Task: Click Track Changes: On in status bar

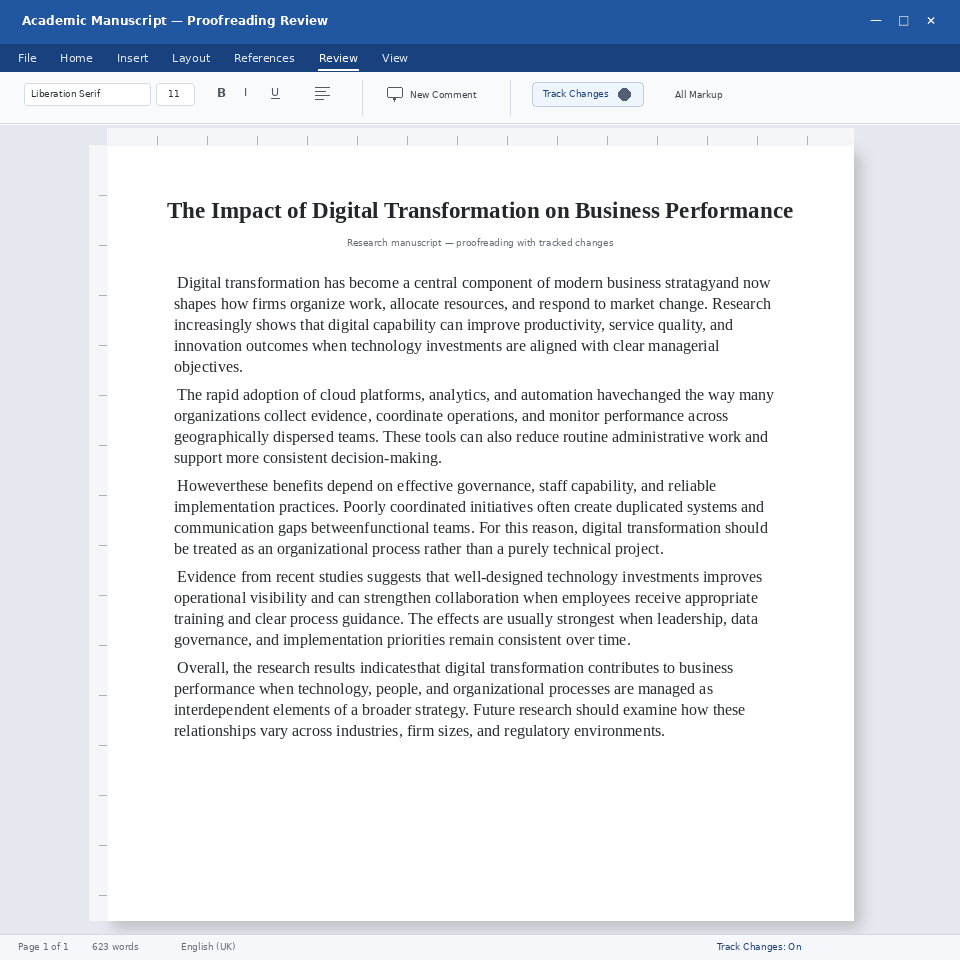Action: click(759, 947)
